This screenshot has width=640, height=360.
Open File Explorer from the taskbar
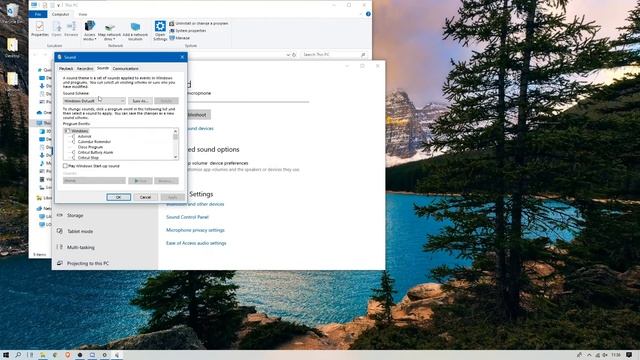(x=42, y=355)
